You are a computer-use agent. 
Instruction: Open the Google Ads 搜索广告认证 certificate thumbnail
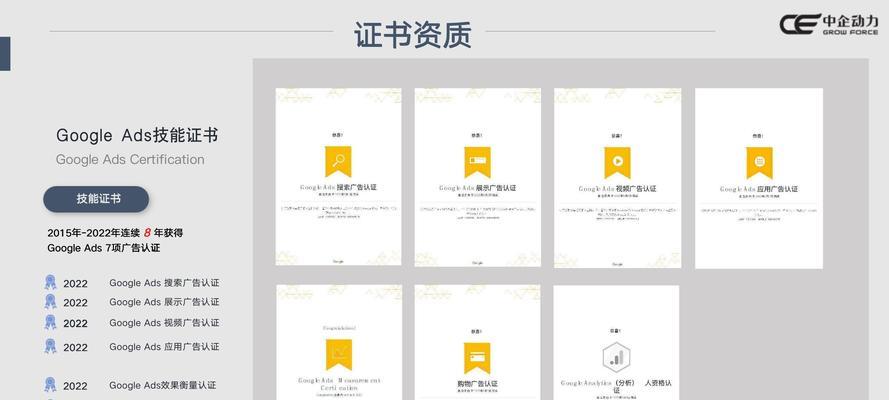click(x=338, y=177)
